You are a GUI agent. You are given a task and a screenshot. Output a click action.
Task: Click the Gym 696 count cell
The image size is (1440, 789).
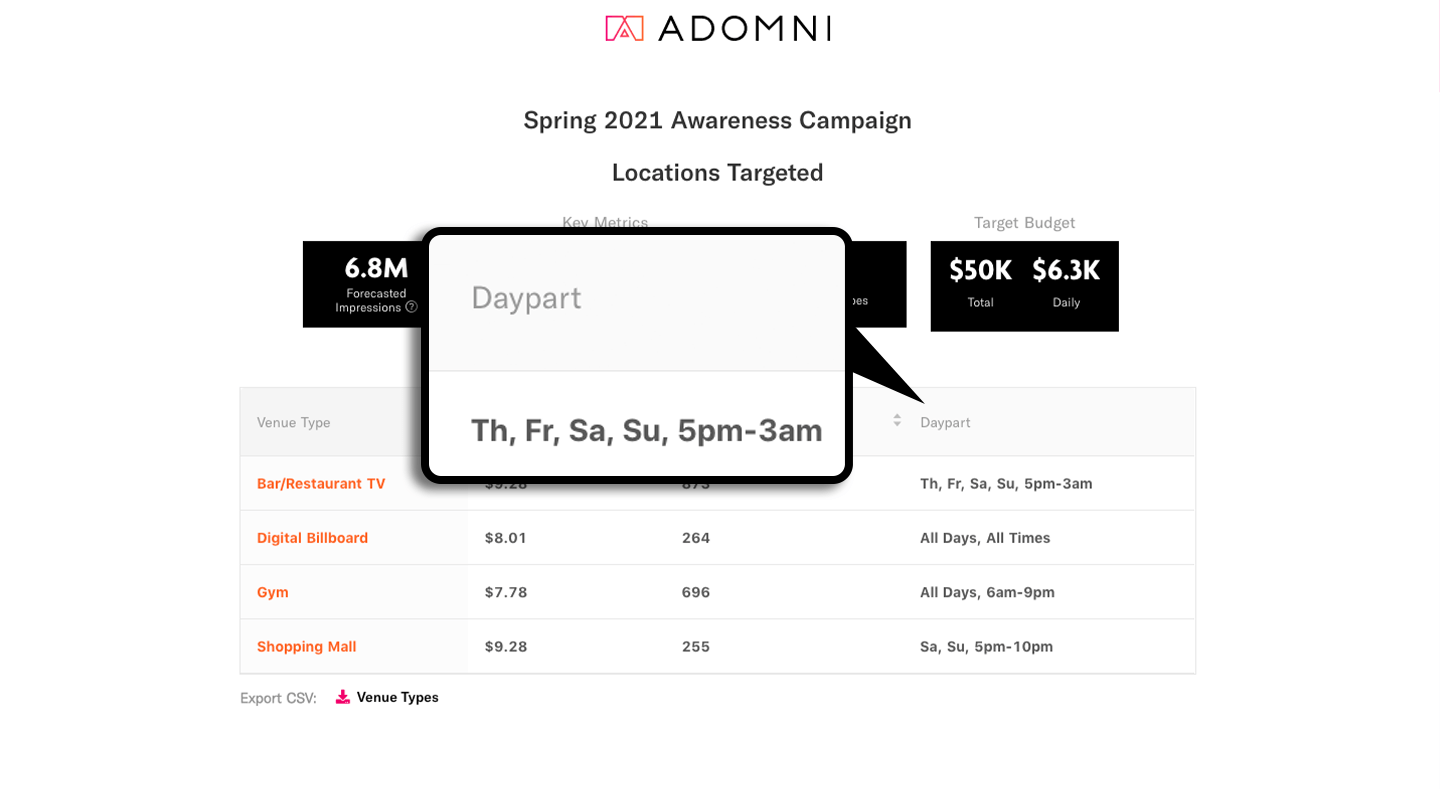[696, 592]
